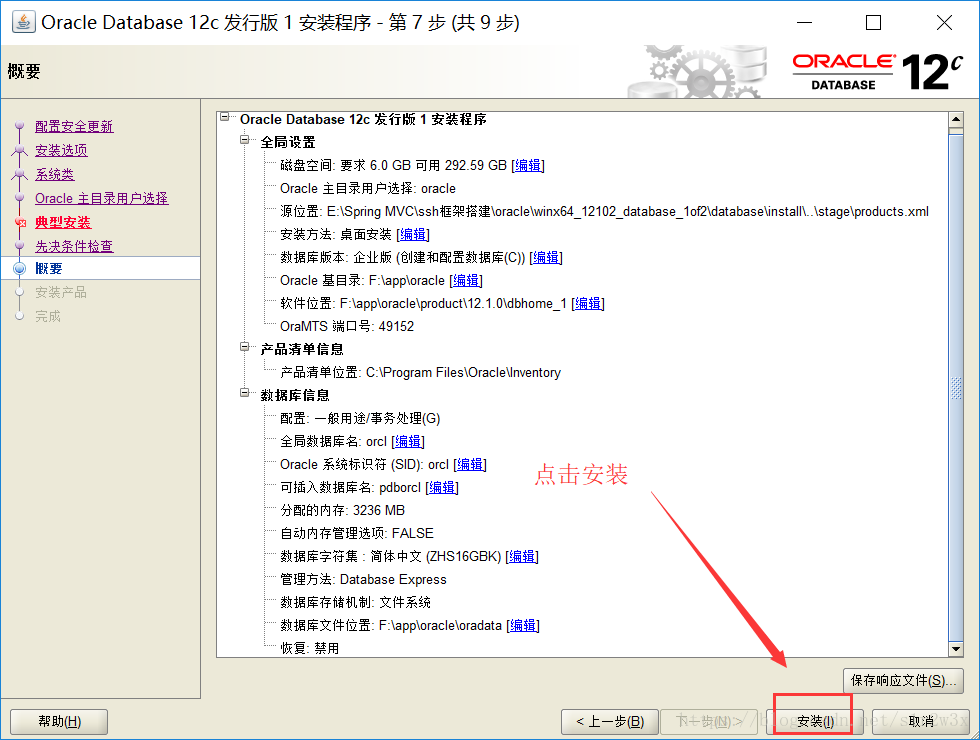
Task: Click the scrollbar up arrow
Action: click(x=956, y=119)
